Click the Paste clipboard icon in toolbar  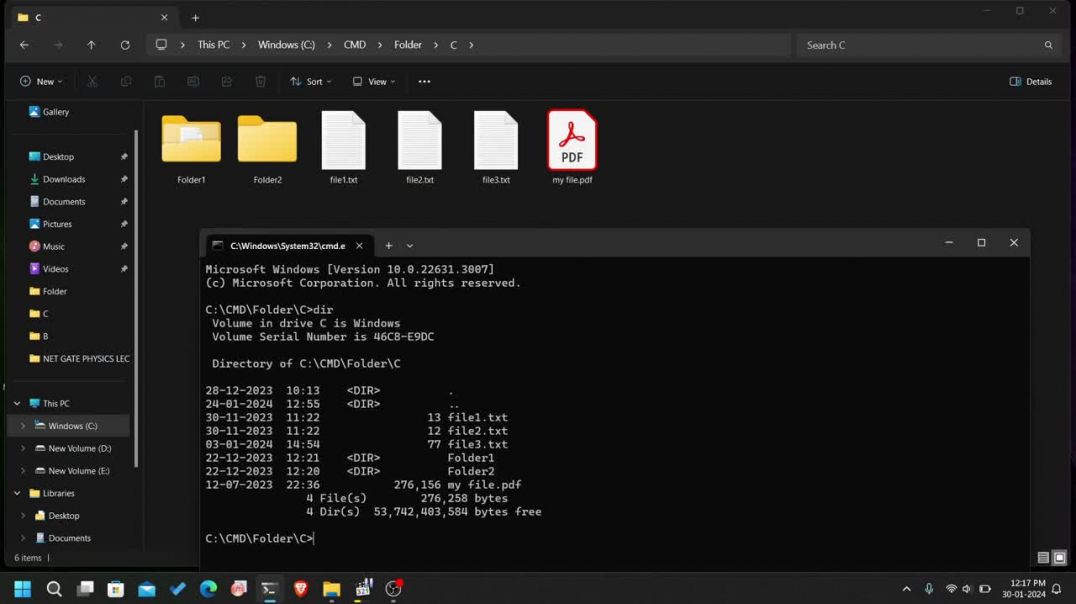point(159,81)
